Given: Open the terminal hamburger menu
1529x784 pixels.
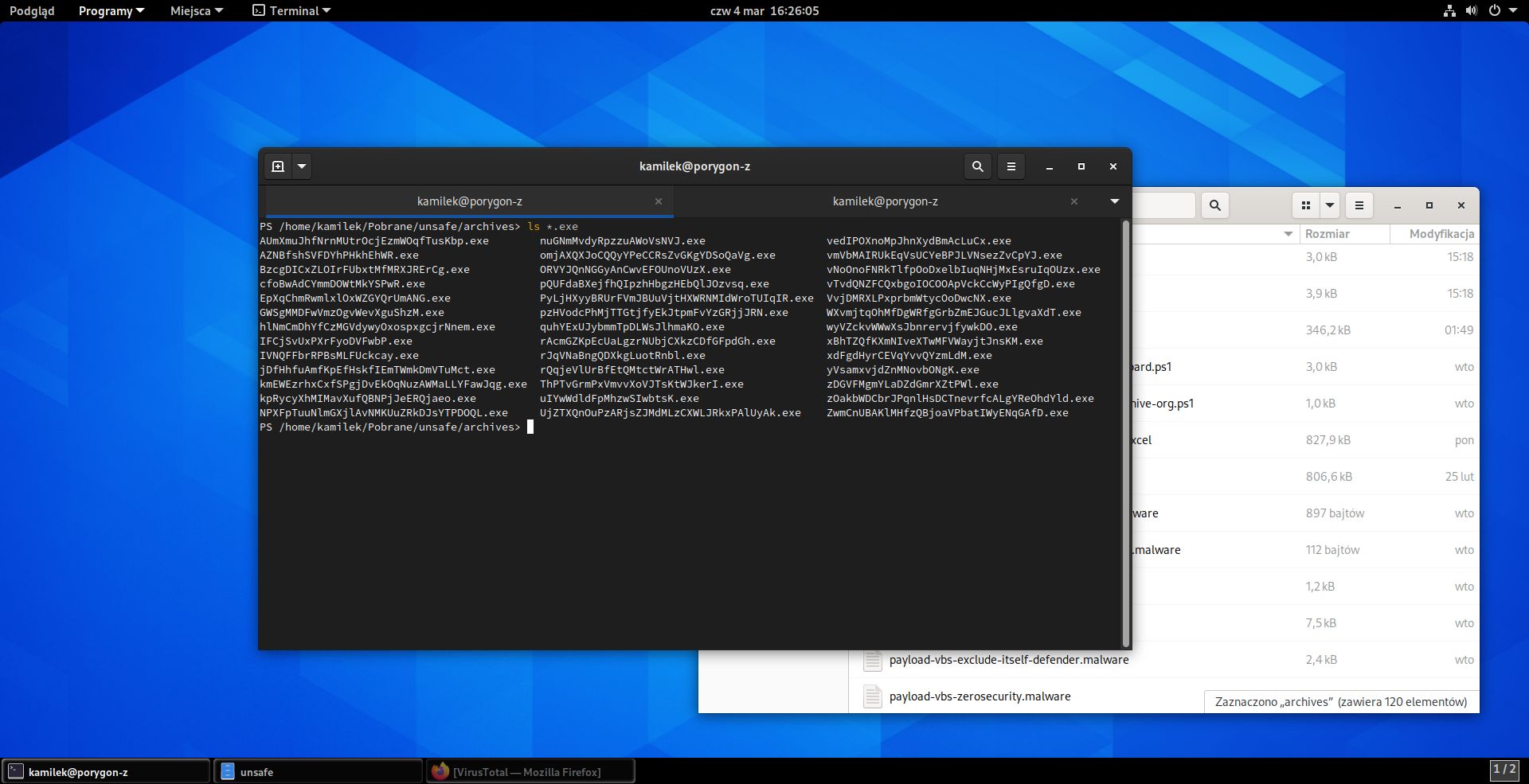Looking at the screenshot, I should pos(1011,166).
